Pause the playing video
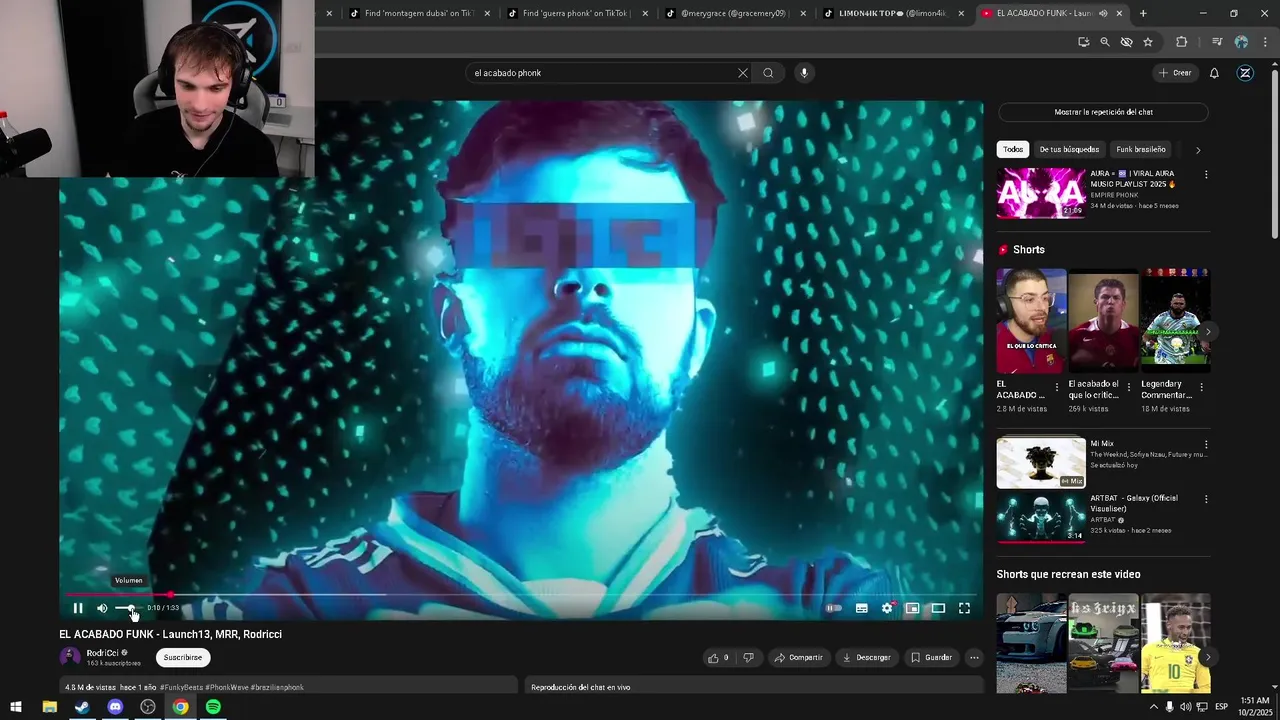 (x=78, y=608)
